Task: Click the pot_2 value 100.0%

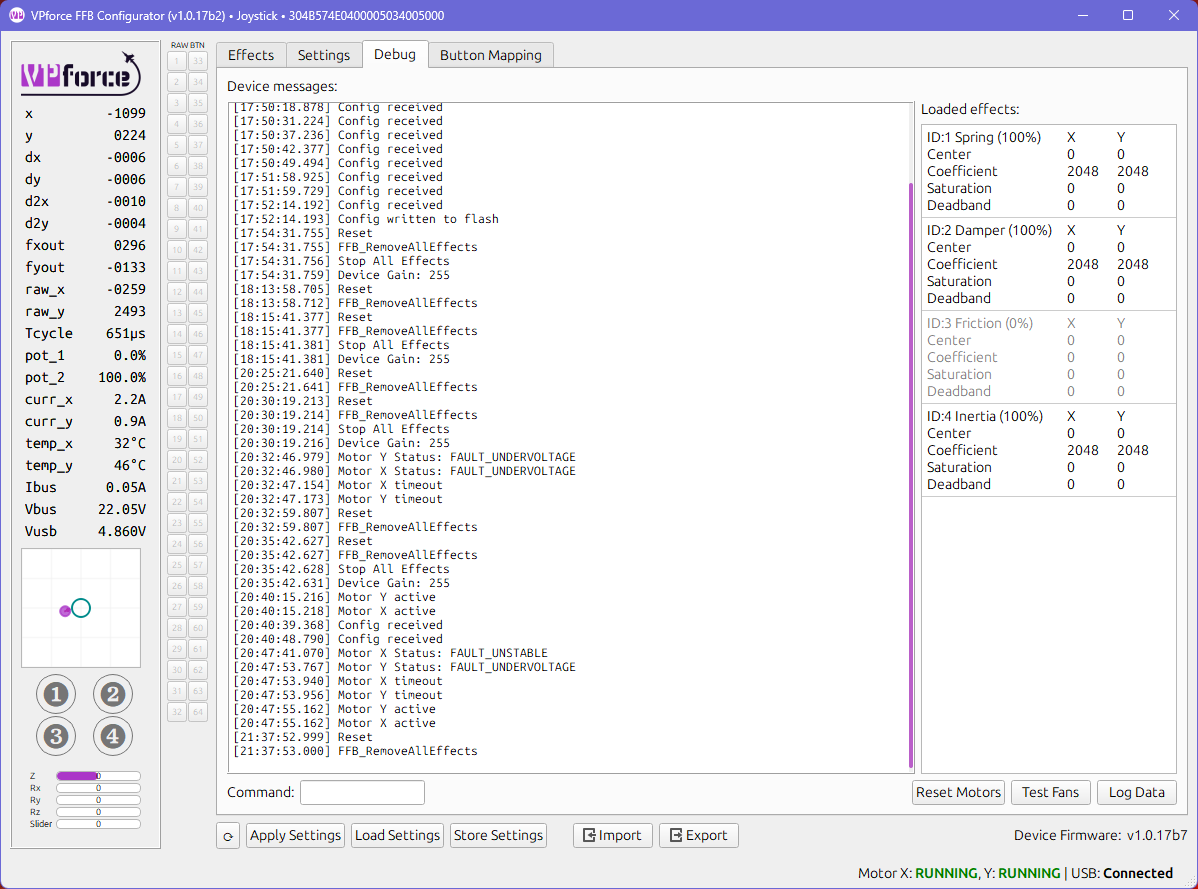Action: click(x=121, y=377)
